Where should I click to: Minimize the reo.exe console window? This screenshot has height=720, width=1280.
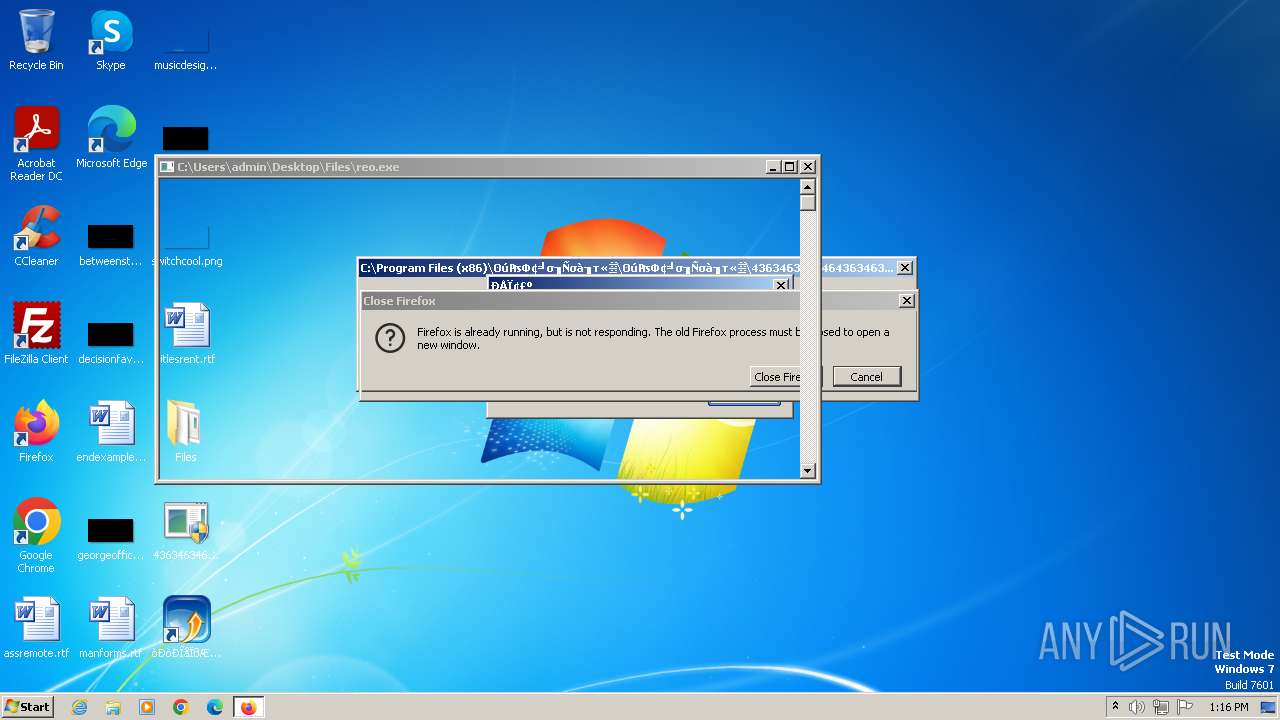(773, 167)
